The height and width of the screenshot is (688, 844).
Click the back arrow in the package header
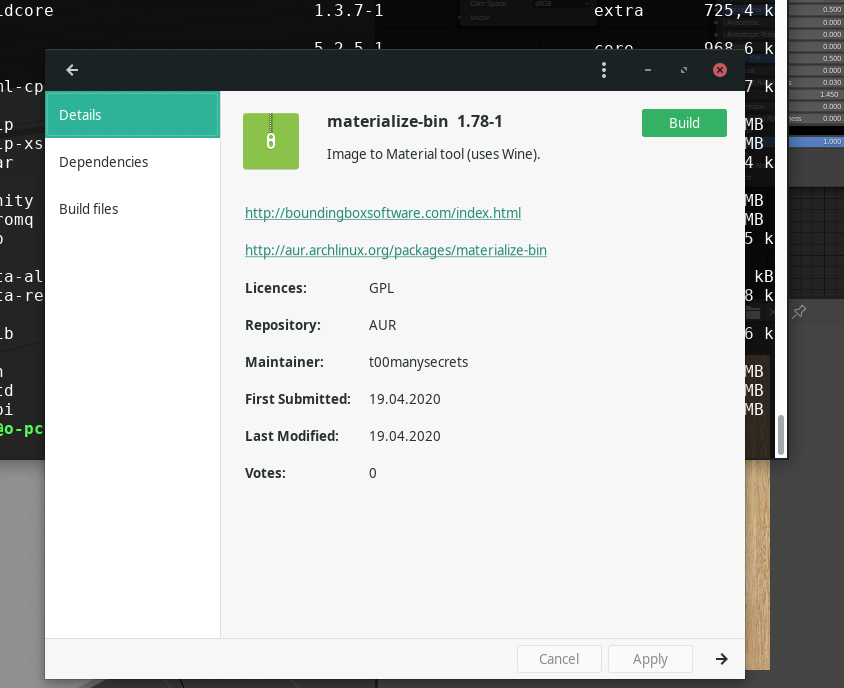pos(71,70)
